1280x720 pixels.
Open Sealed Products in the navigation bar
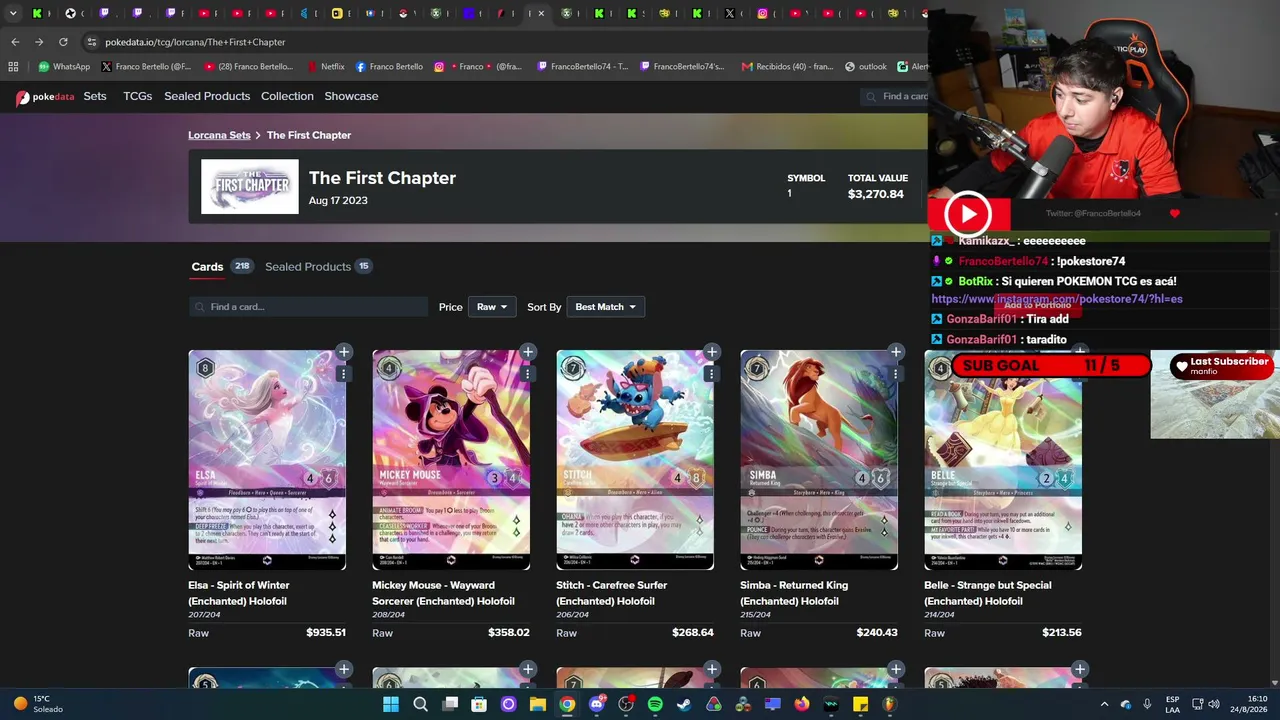207,96
